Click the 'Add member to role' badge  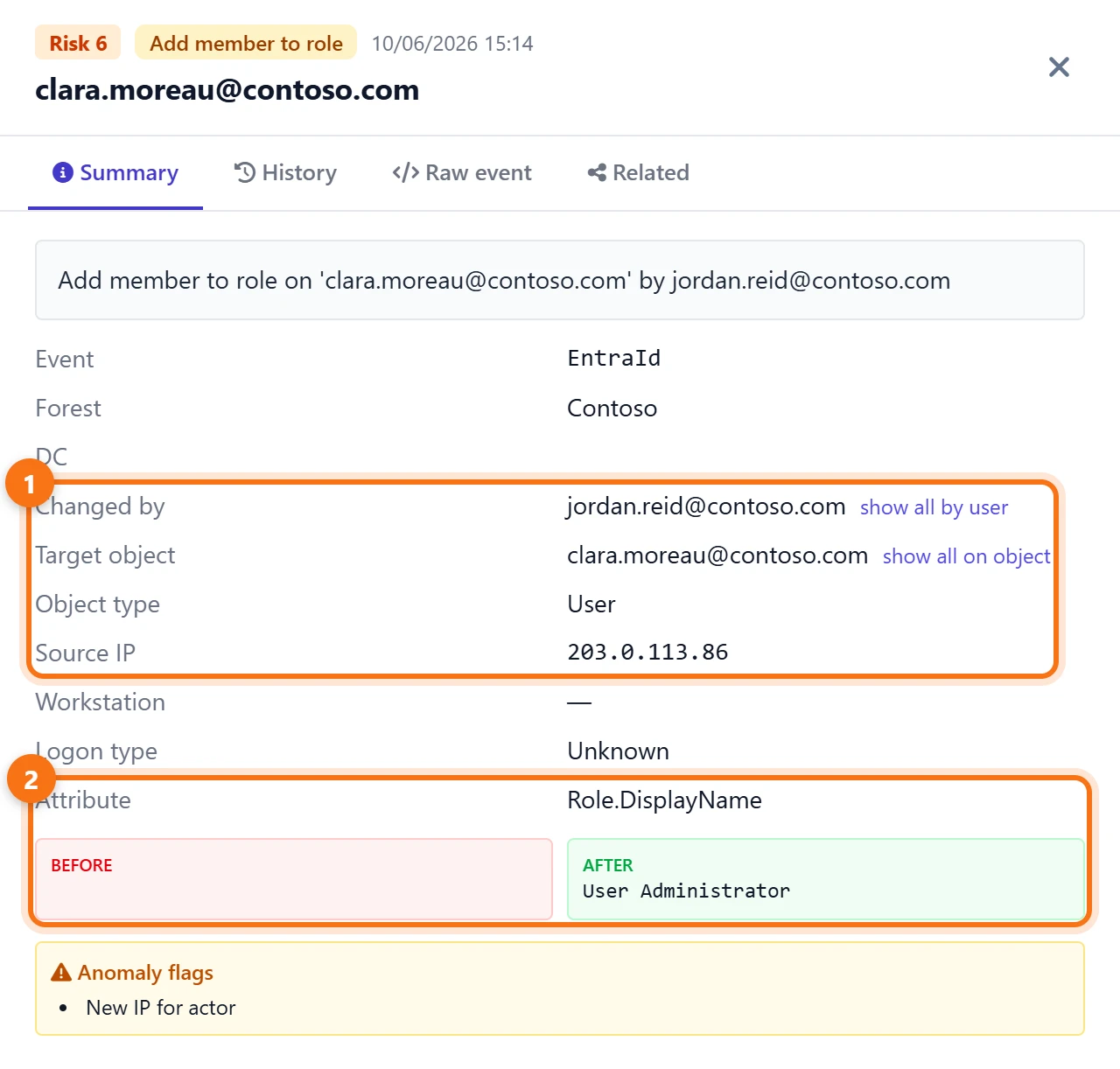click(x=246, y=43)
